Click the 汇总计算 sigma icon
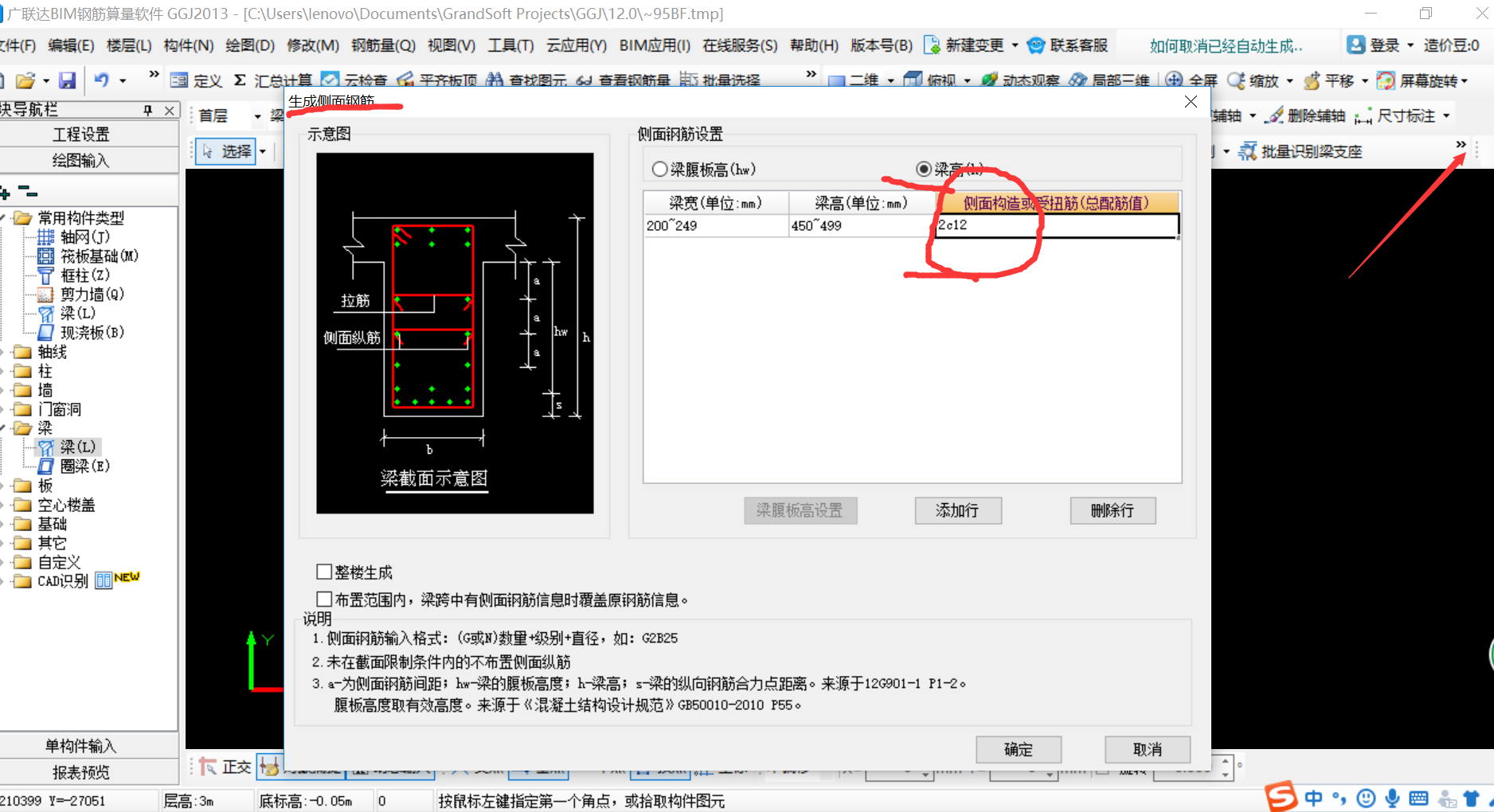 click(x=240, y=80)
